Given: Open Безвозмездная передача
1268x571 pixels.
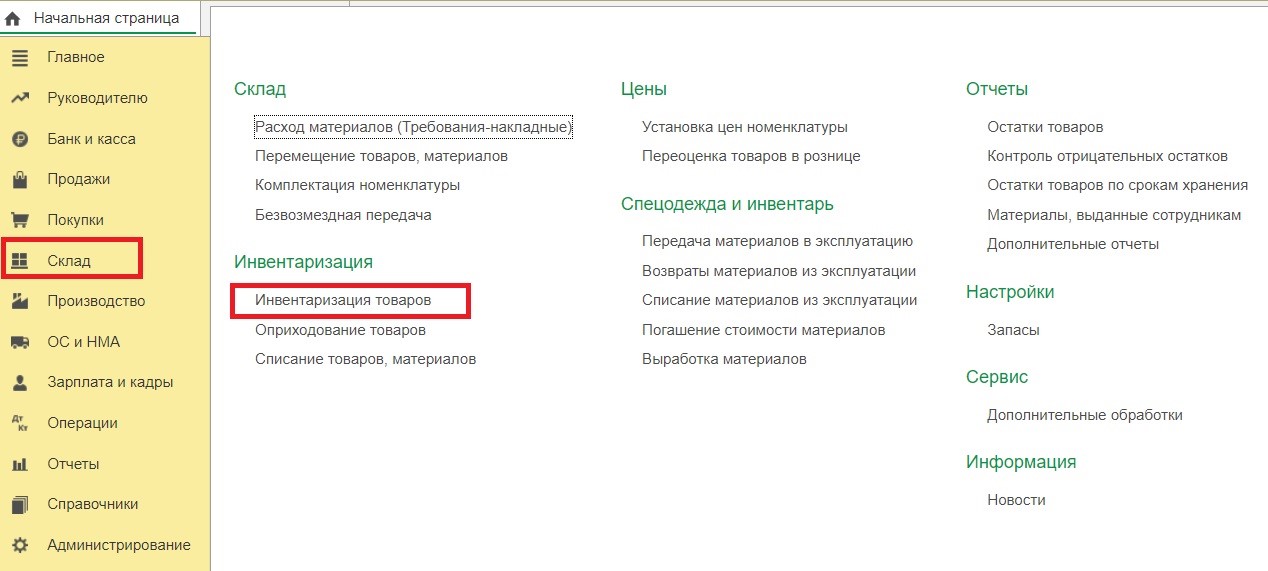Looking at the screenshot, I should (x=343, y=214).
